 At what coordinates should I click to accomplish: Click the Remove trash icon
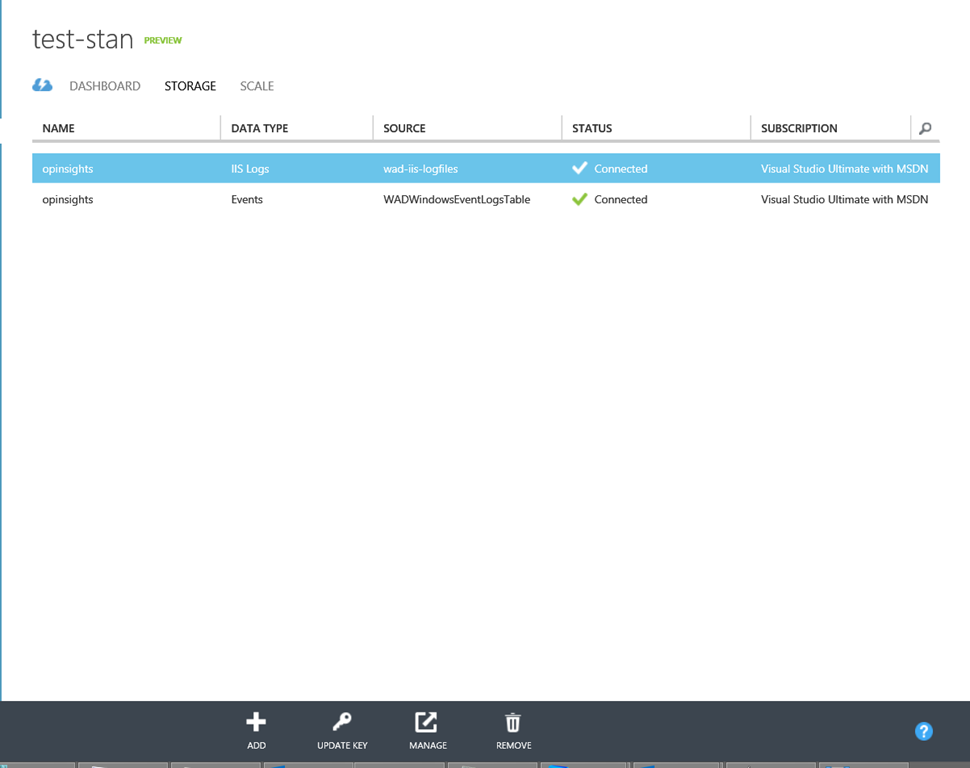point(513,722)
